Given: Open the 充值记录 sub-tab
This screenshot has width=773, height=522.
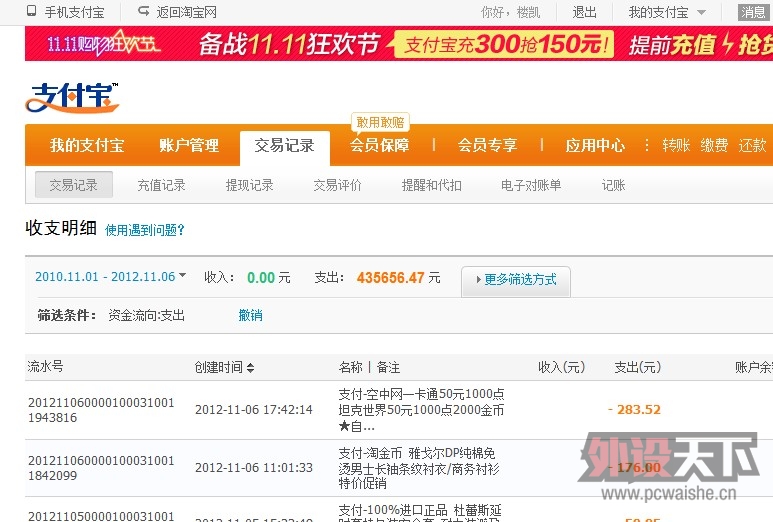Looking at the screenshot, I should (162, 185).
